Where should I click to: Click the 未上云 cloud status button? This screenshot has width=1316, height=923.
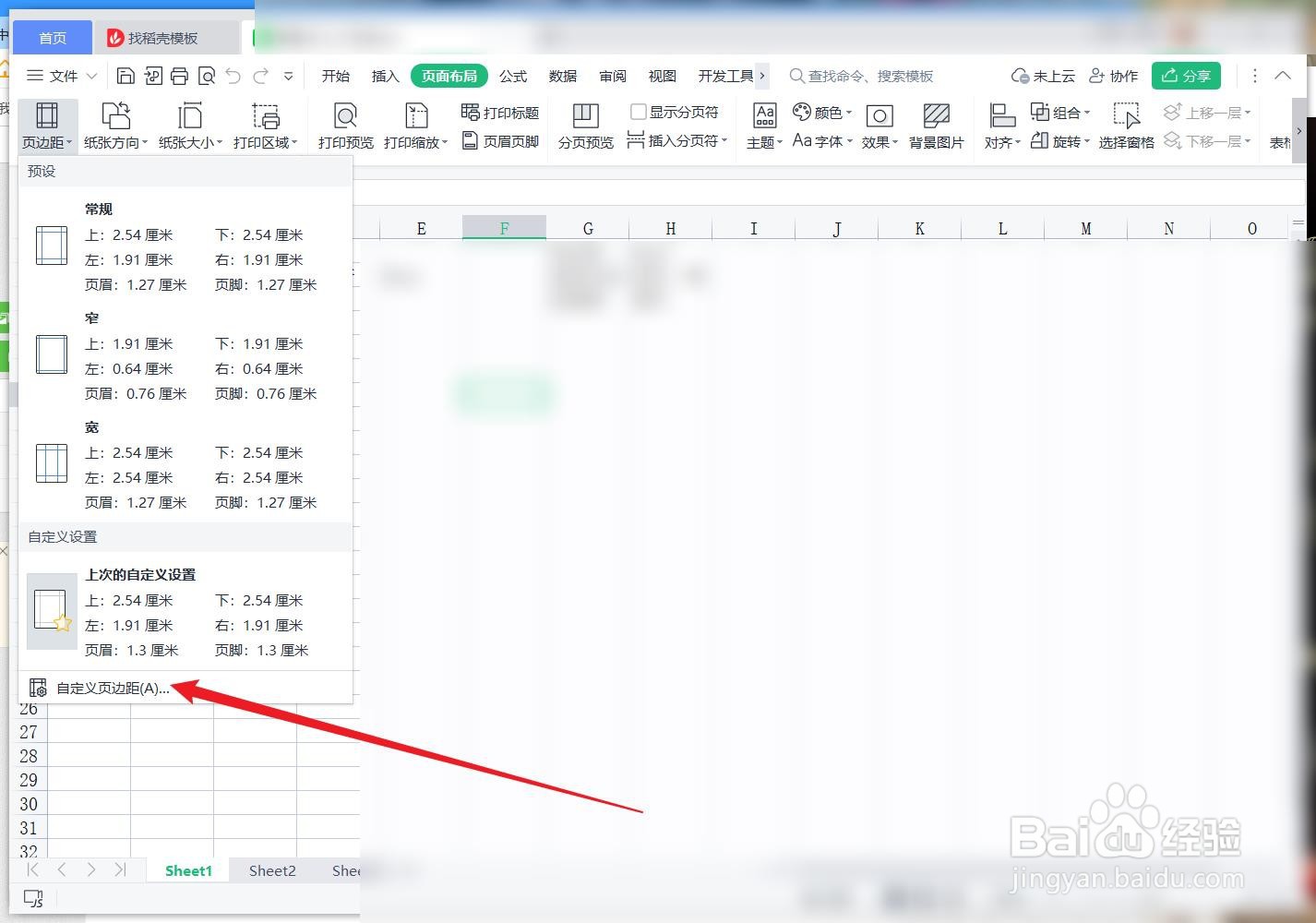1043,76
